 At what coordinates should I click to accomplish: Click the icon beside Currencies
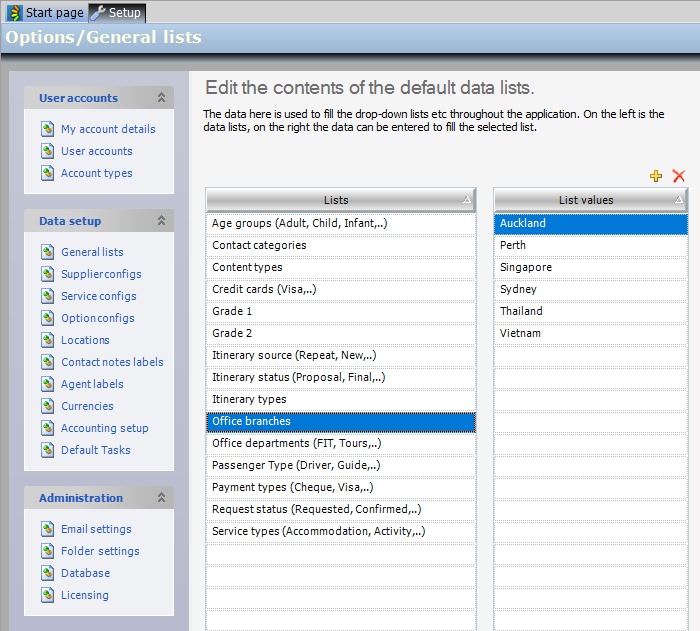[x=47, y=406]
